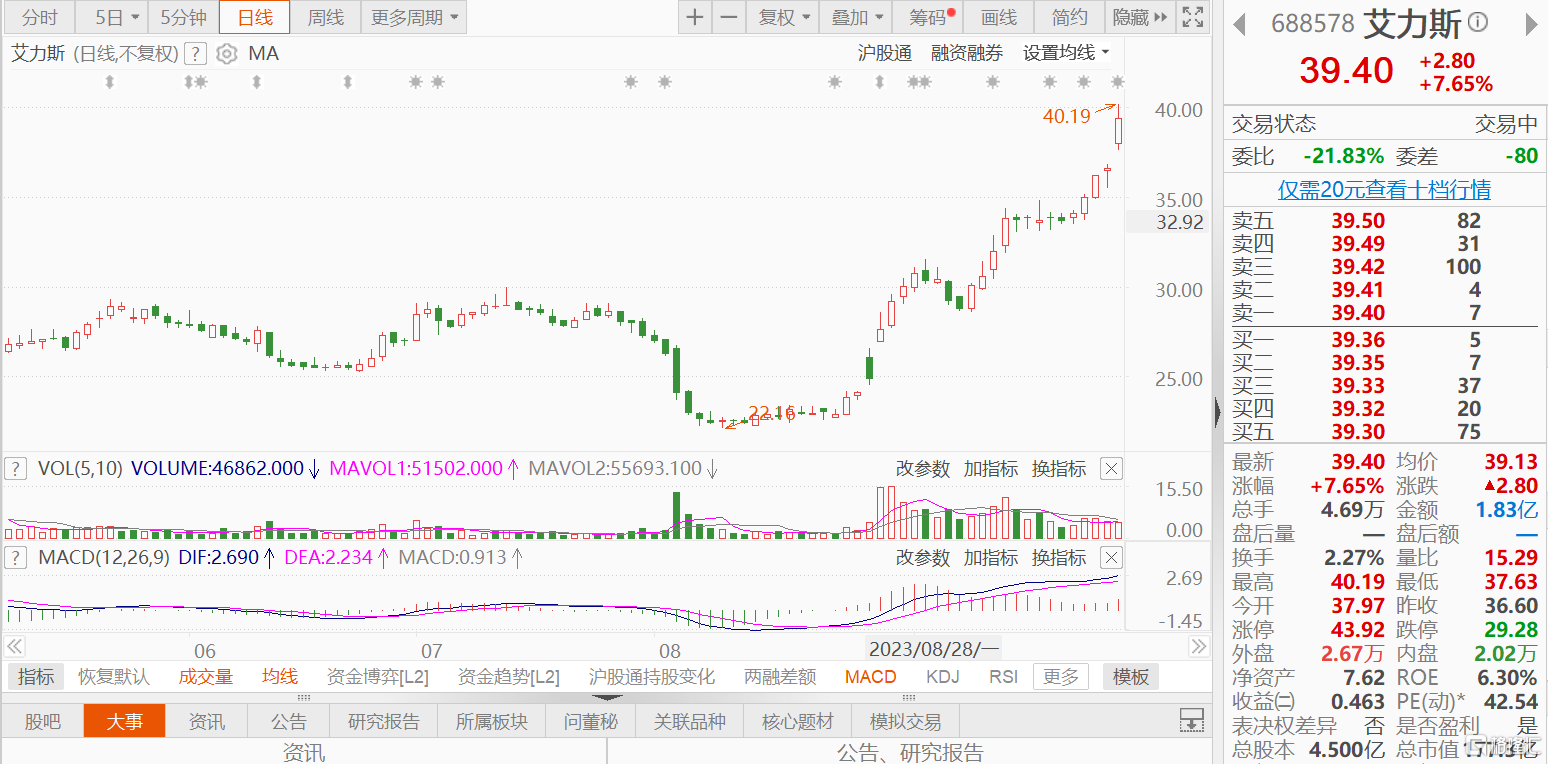
Task: Expand hidden toolbar via 隐藏 button
Action: (1139, 17)
